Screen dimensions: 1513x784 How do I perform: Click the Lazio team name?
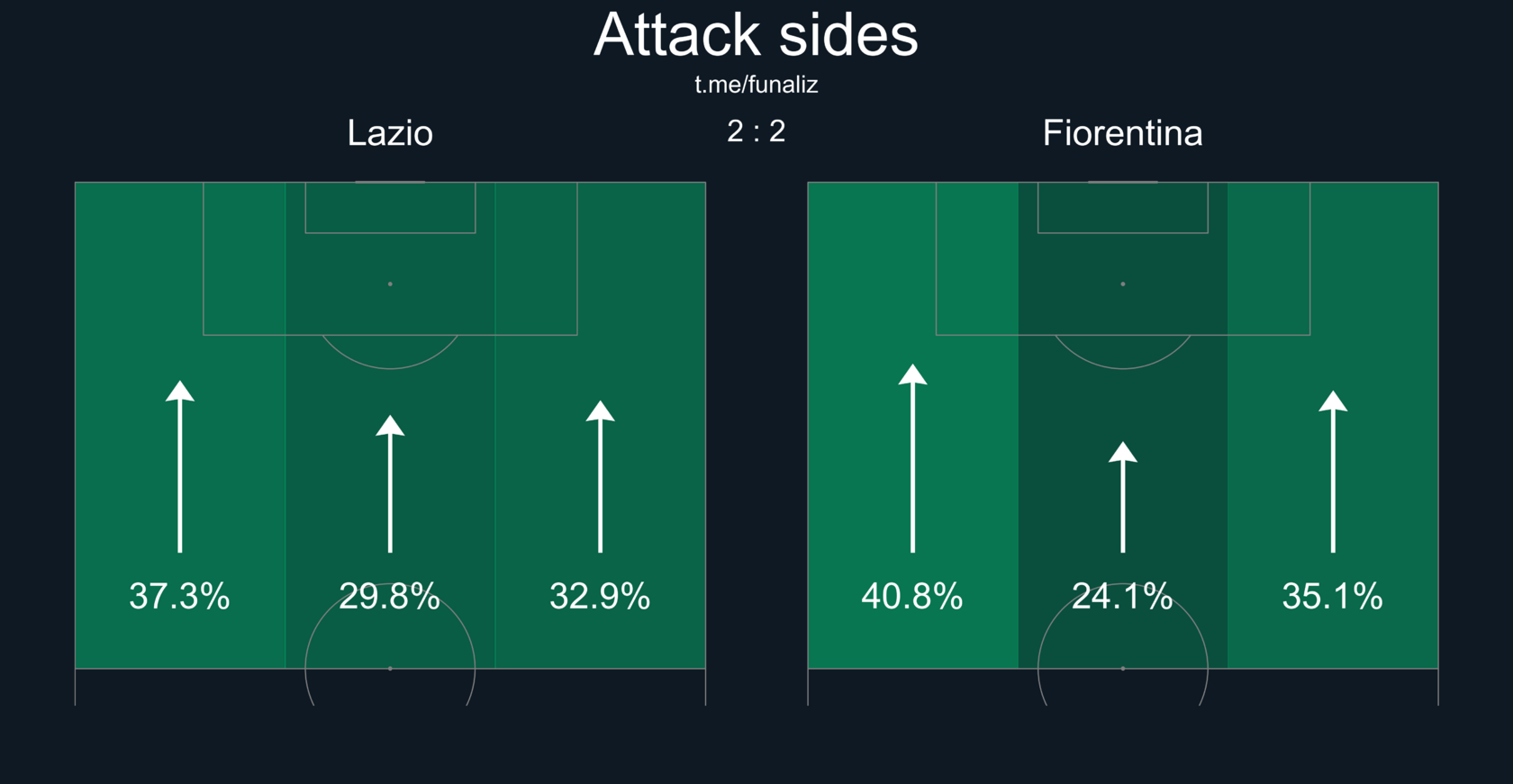pyautogui.click(x=390, y=133)
